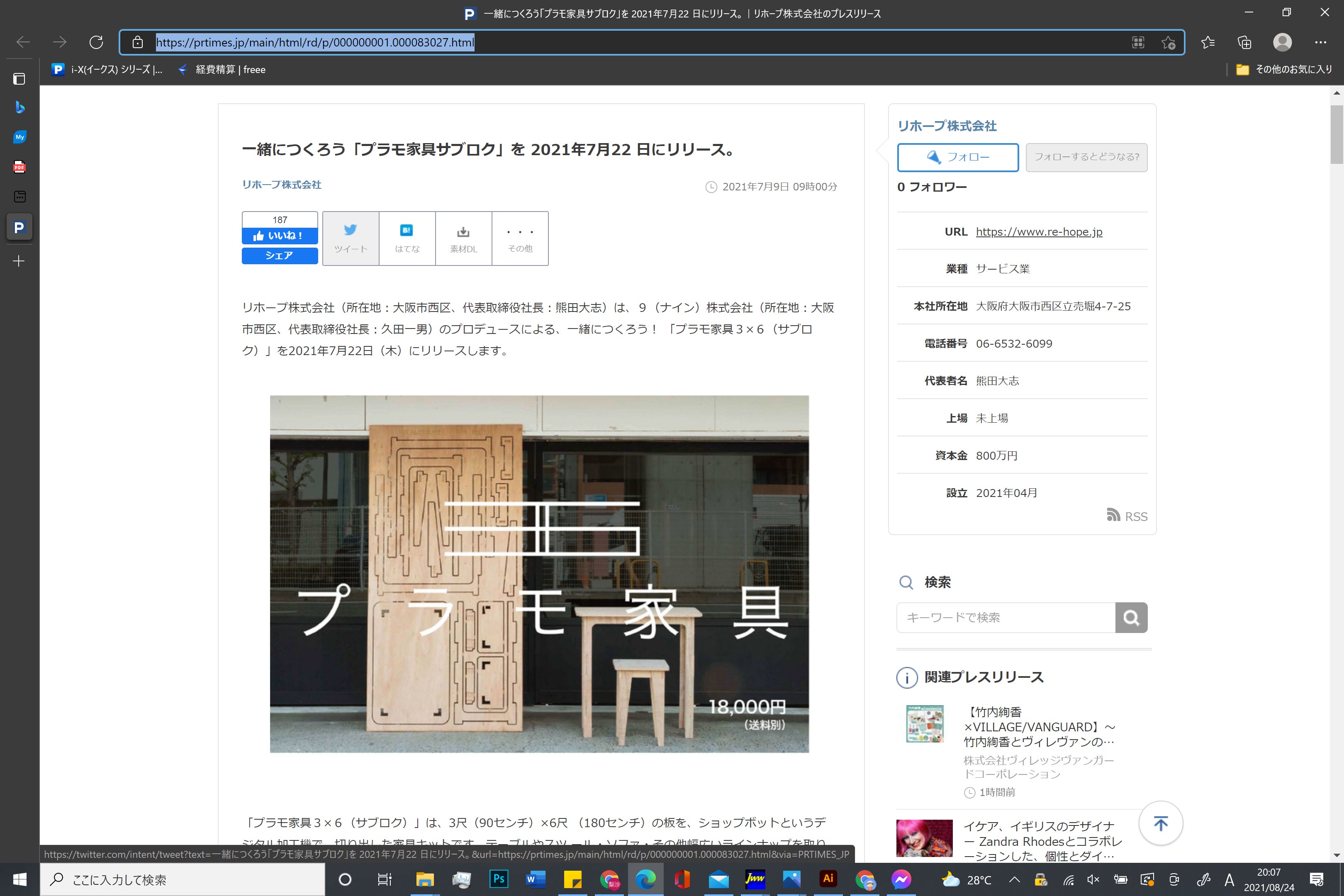This screenshot has width=1344, height=896.
Task: Open the browser Collections icon
Action: pos(1244,42)
